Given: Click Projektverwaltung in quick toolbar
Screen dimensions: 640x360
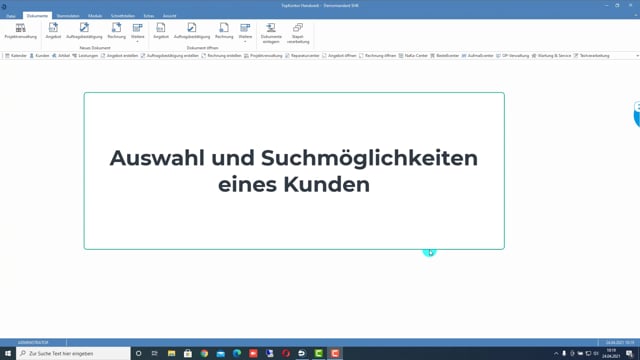Looking at the screenshot, I should point(263,56).
